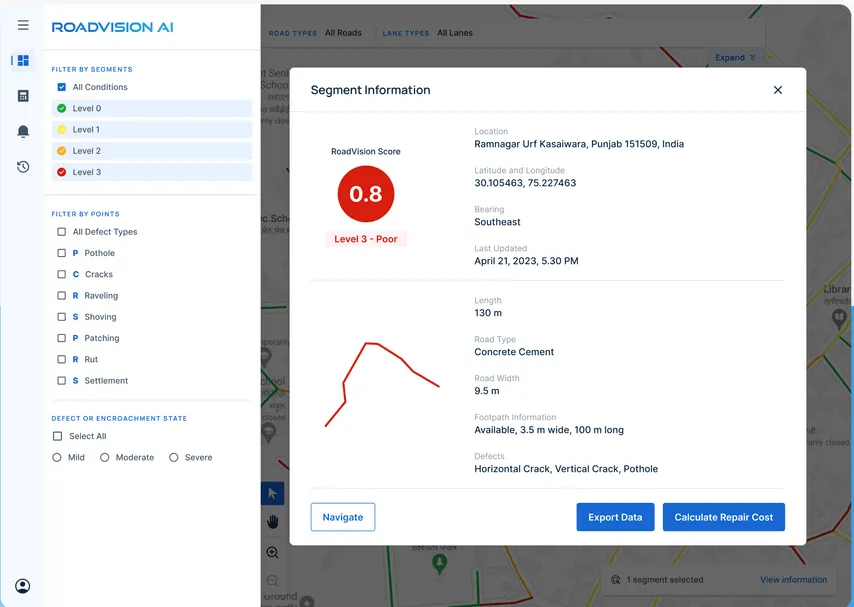
Task: Open the hamburger menu
Action: tap(23, 25)
